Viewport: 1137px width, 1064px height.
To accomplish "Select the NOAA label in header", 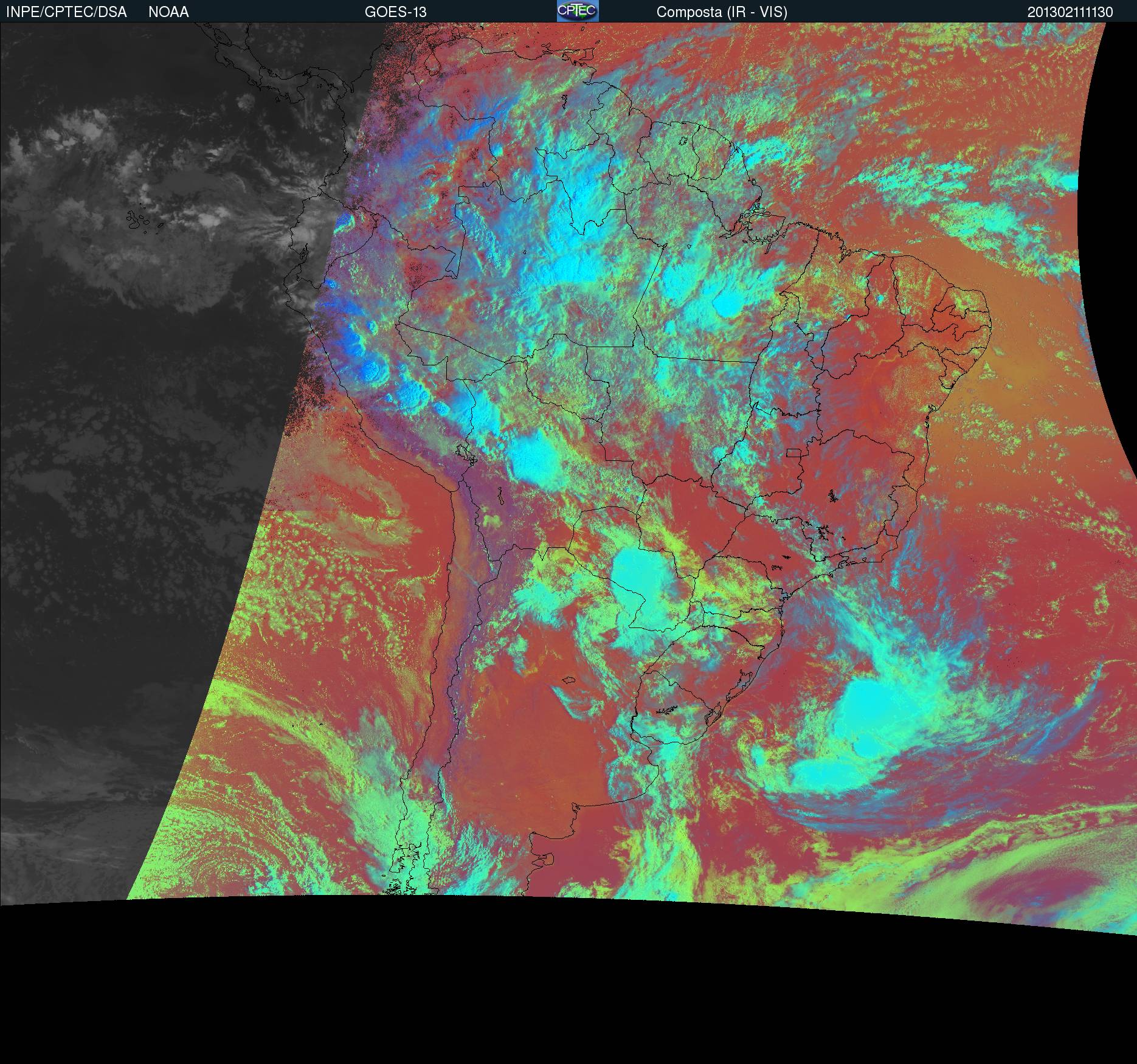I will point(168,12).
